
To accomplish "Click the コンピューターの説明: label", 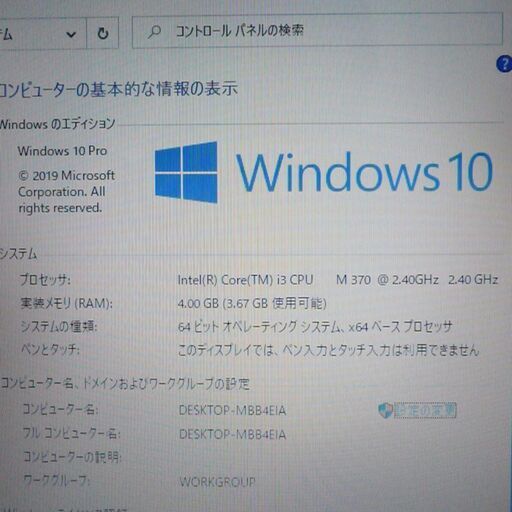I will [x=72, y=457].
